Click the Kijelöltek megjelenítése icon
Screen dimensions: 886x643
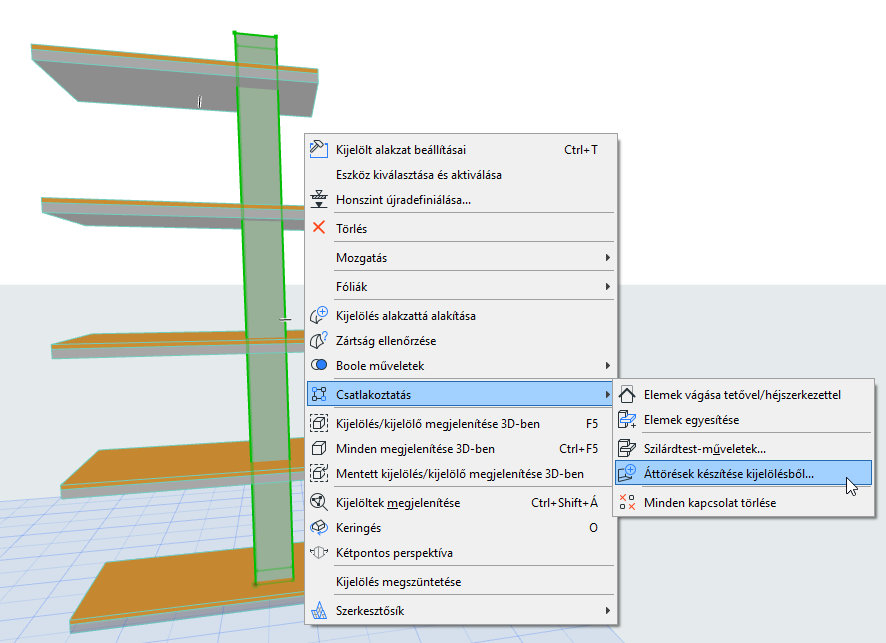[319, 502]
